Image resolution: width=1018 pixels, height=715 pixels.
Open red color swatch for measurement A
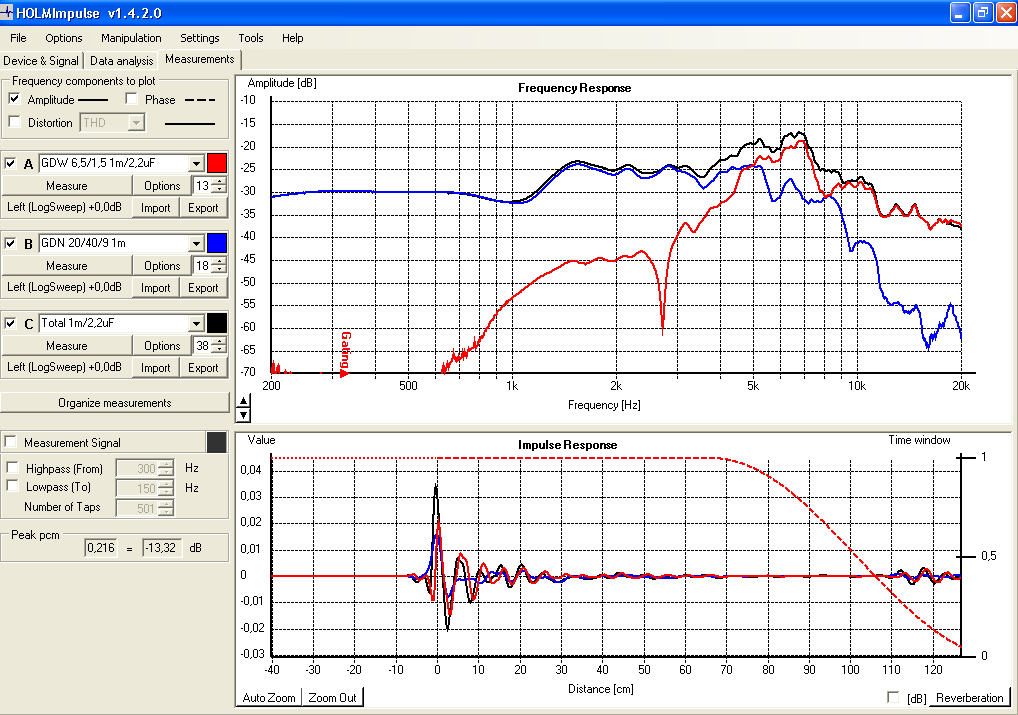point(217,163)
